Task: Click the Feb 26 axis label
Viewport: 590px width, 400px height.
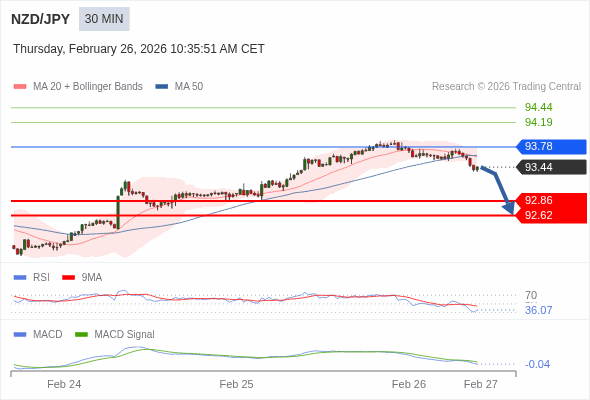Action: pyautogui.click(x=409, y=384)
